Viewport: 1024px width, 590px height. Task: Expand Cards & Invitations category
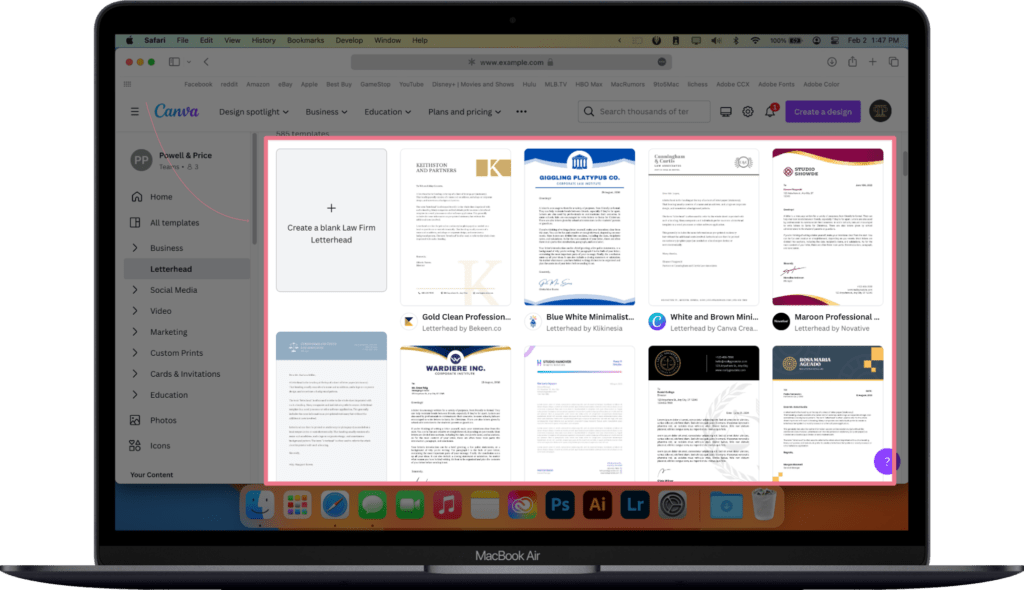(x=135, y=374)
